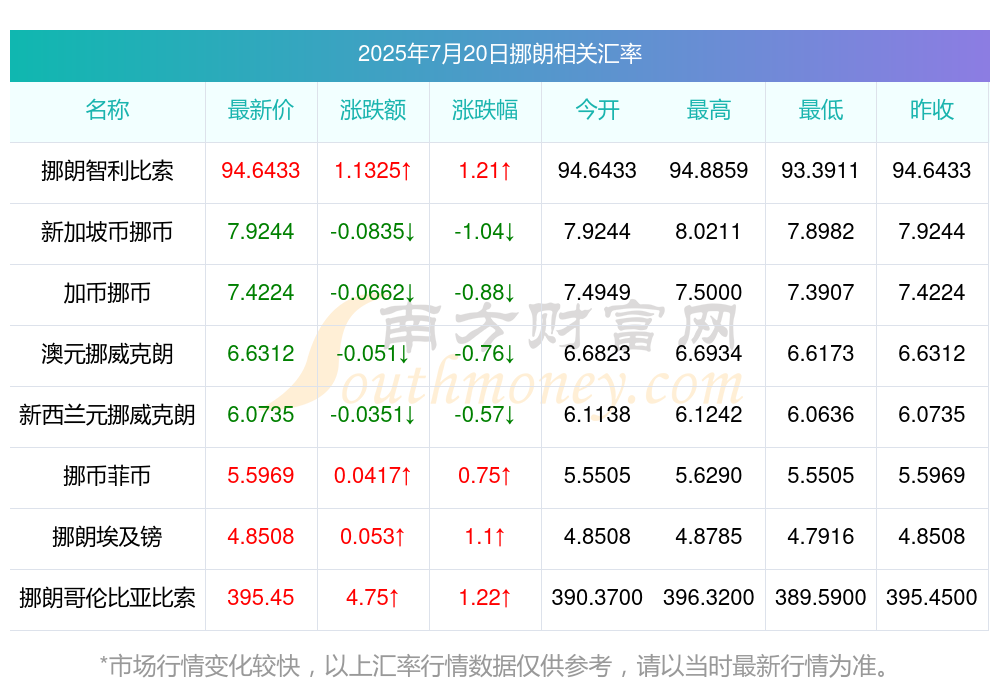Click the red latest price 5.5969
Screen dimensions: 1000x698
[261, 476]
